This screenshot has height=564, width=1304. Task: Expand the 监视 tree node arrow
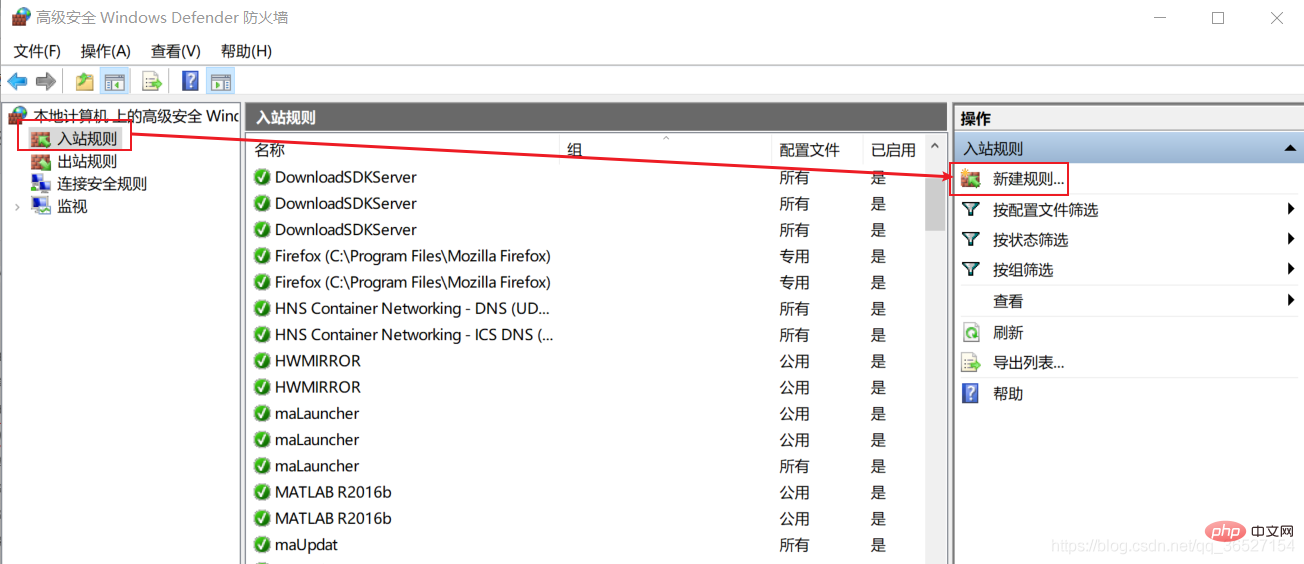pyautogui.click(x=17, y=206)
